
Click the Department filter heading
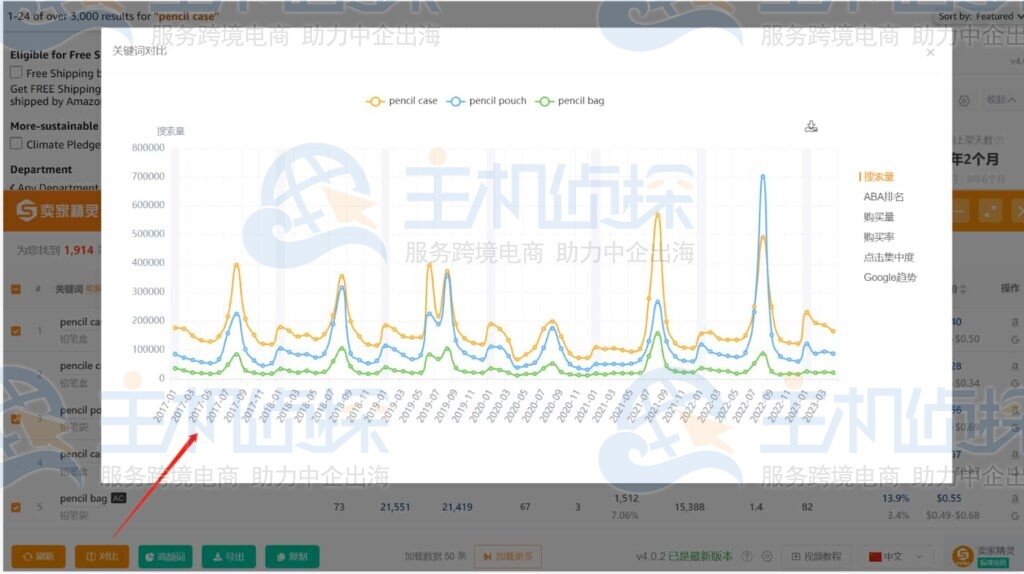click(41, 169)
